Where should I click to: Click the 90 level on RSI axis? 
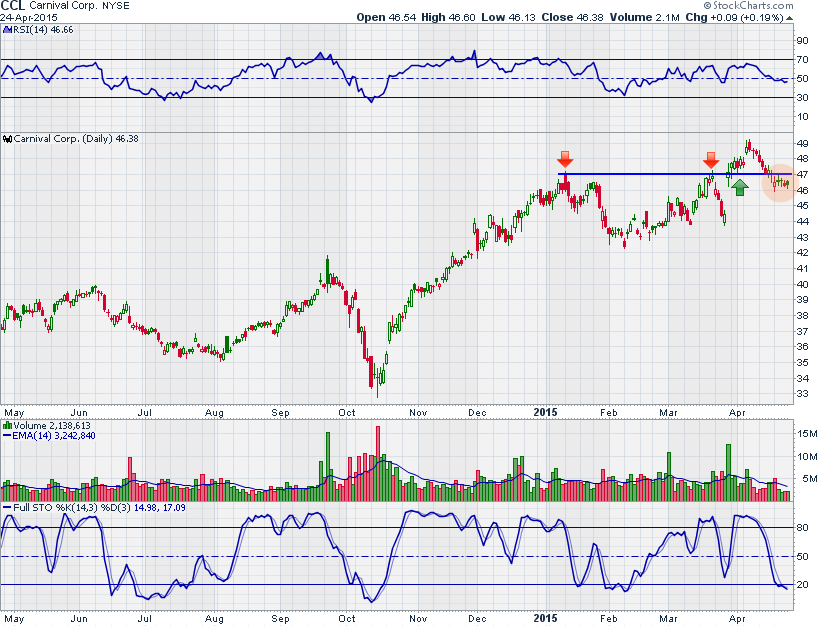[802, 41]
